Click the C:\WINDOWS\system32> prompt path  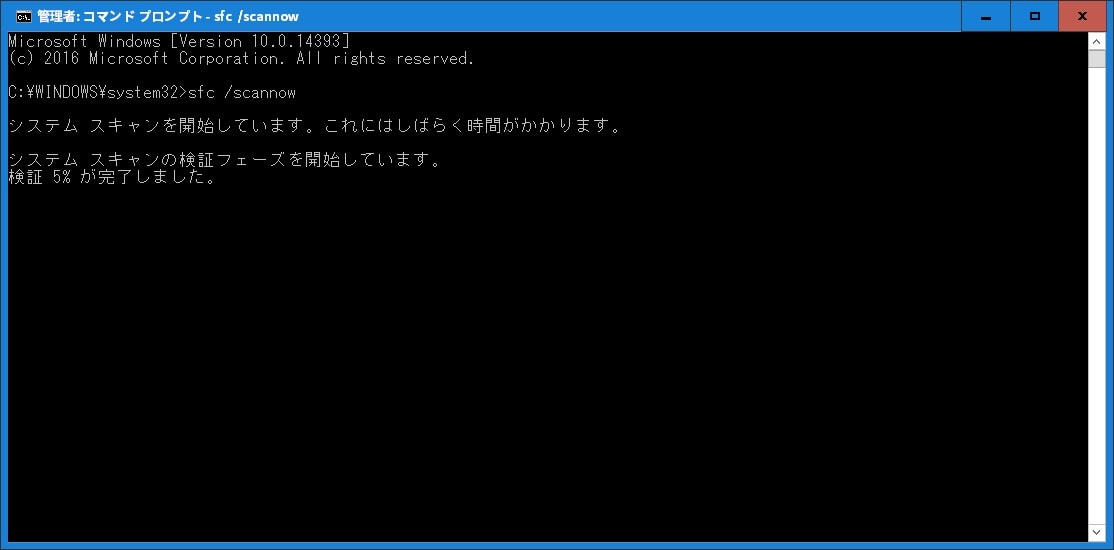click(97, 92)
